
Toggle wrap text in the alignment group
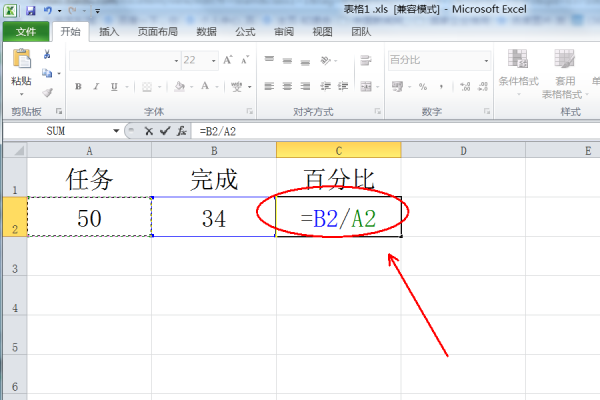[366, 60]
